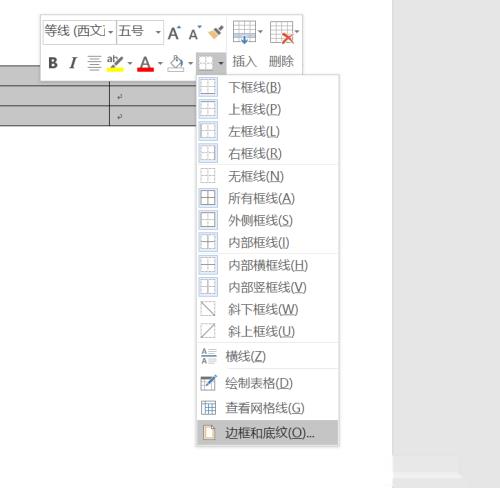
Task: Choose 右框线(R) right border
Action: [268, 153]
